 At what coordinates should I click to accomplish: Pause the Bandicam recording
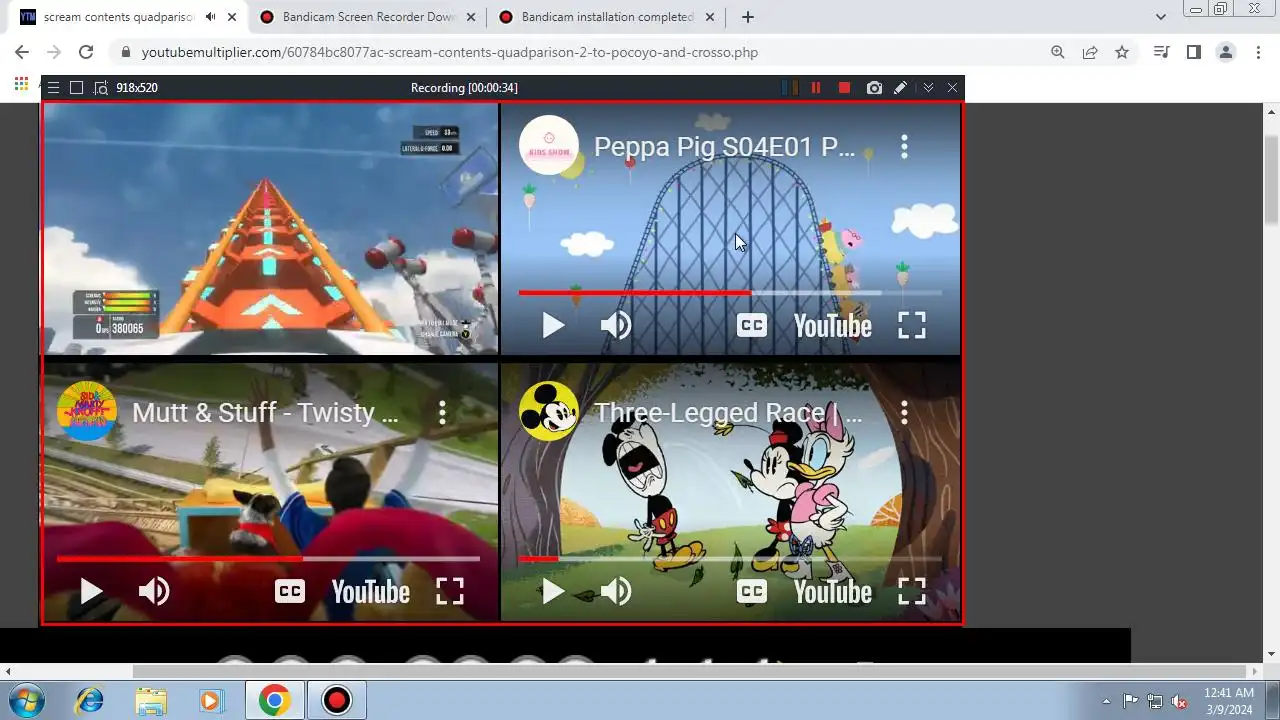pos(816,88)
